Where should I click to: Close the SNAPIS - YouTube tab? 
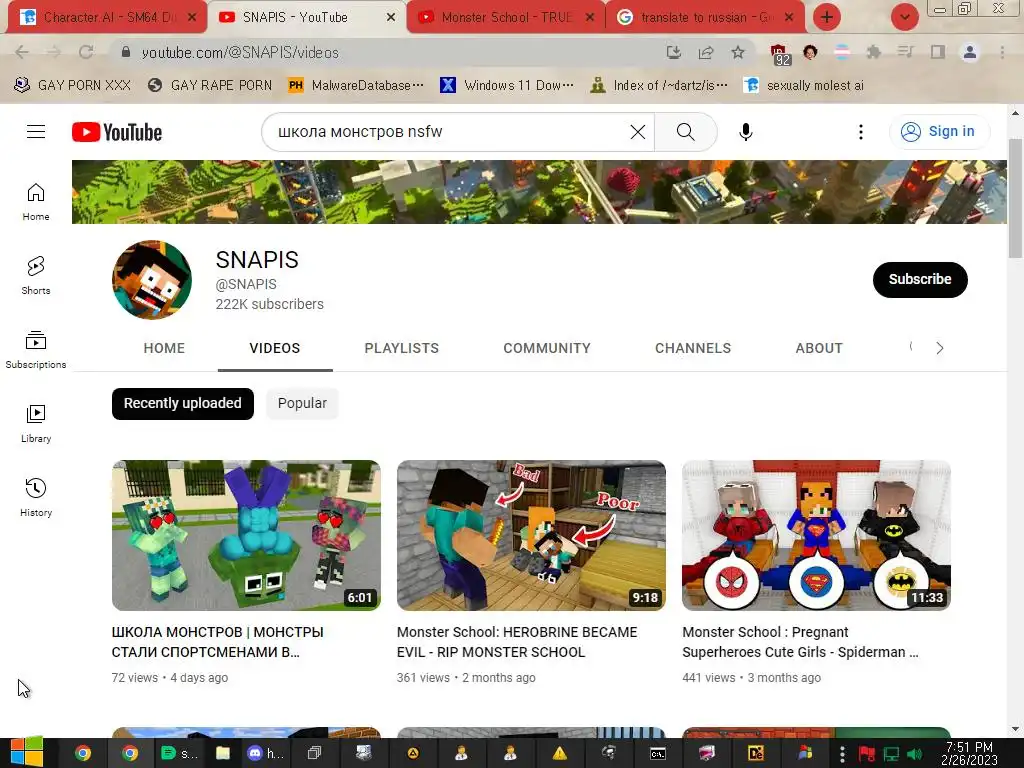point(391,18)
